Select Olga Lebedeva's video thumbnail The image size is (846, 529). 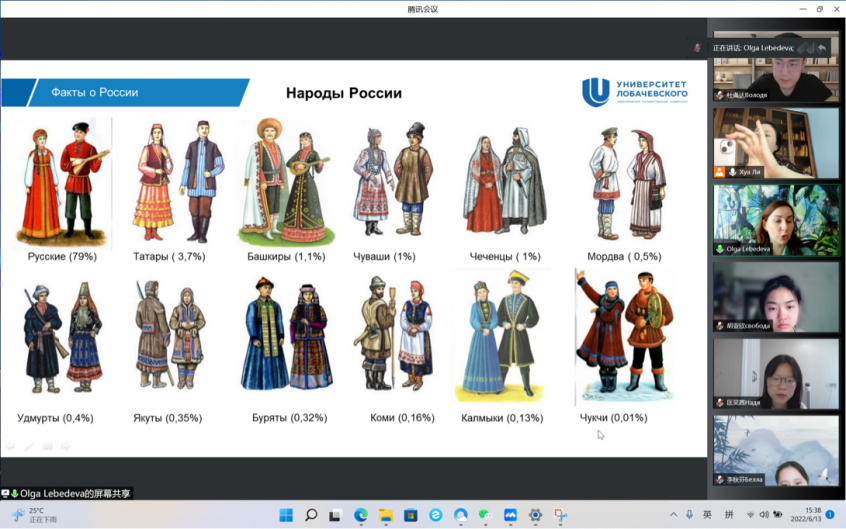click(x=775, y=220)
